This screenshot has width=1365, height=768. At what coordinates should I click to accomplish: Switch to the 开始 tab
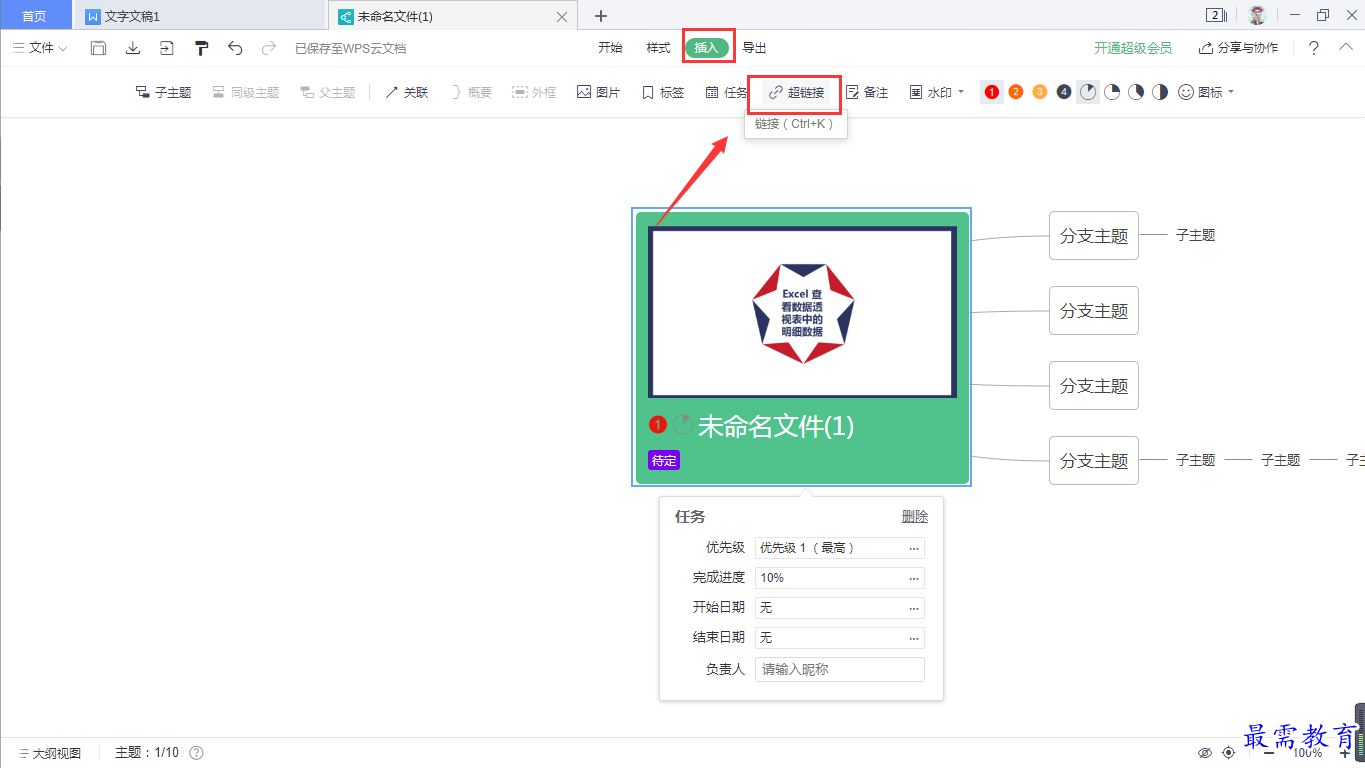[610, 48]
